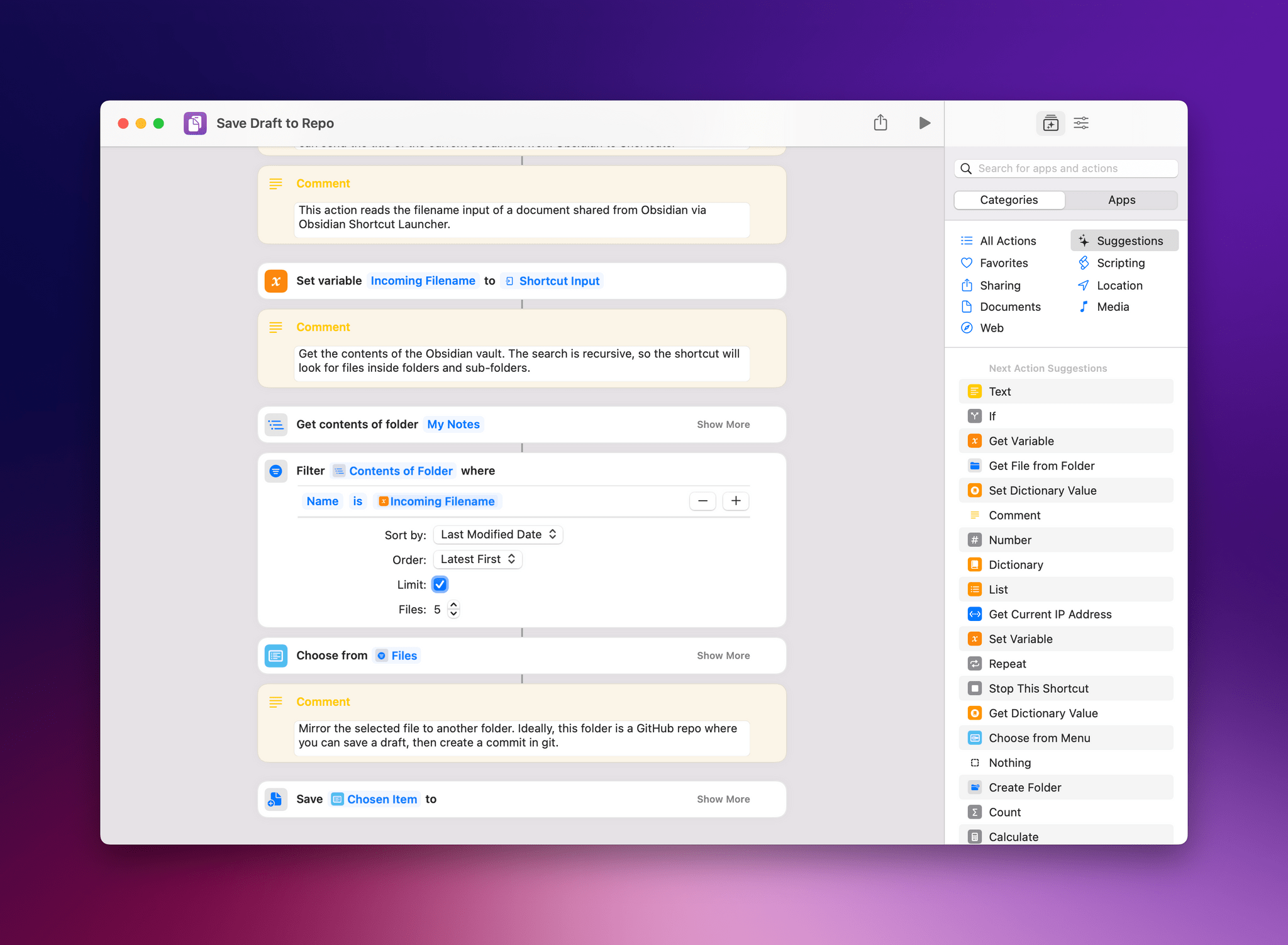Click the All Actions sidebar icon
The width and height of the screenshot is (1288, 945).
[968, 241]
